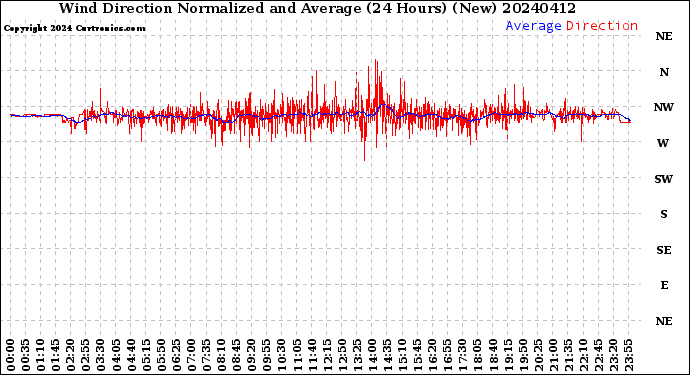
Task: Click the 04:05 time axis label
Action: coord(116,355)
